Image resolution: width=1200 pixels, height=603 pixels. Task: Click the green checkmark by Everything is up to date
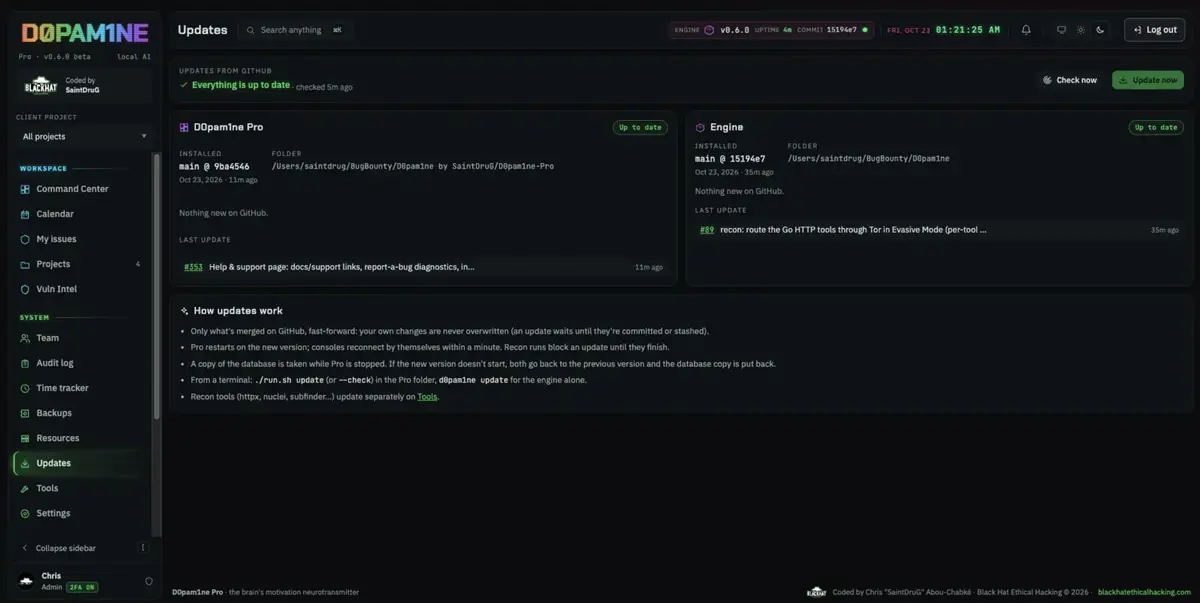click(184, 85)
